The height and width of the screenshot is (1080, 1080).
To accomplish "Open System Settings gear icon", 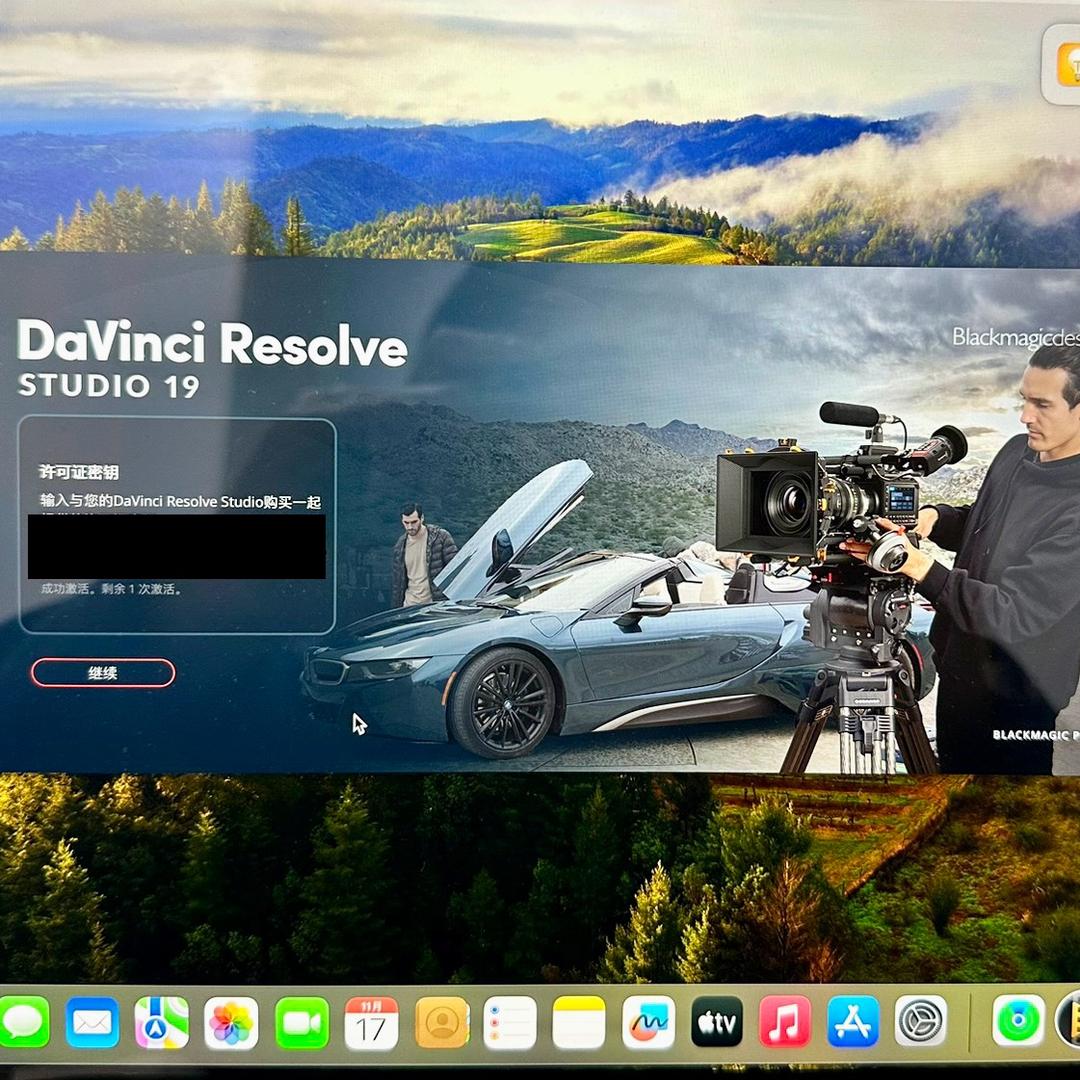I will [x=920, y=1021].
